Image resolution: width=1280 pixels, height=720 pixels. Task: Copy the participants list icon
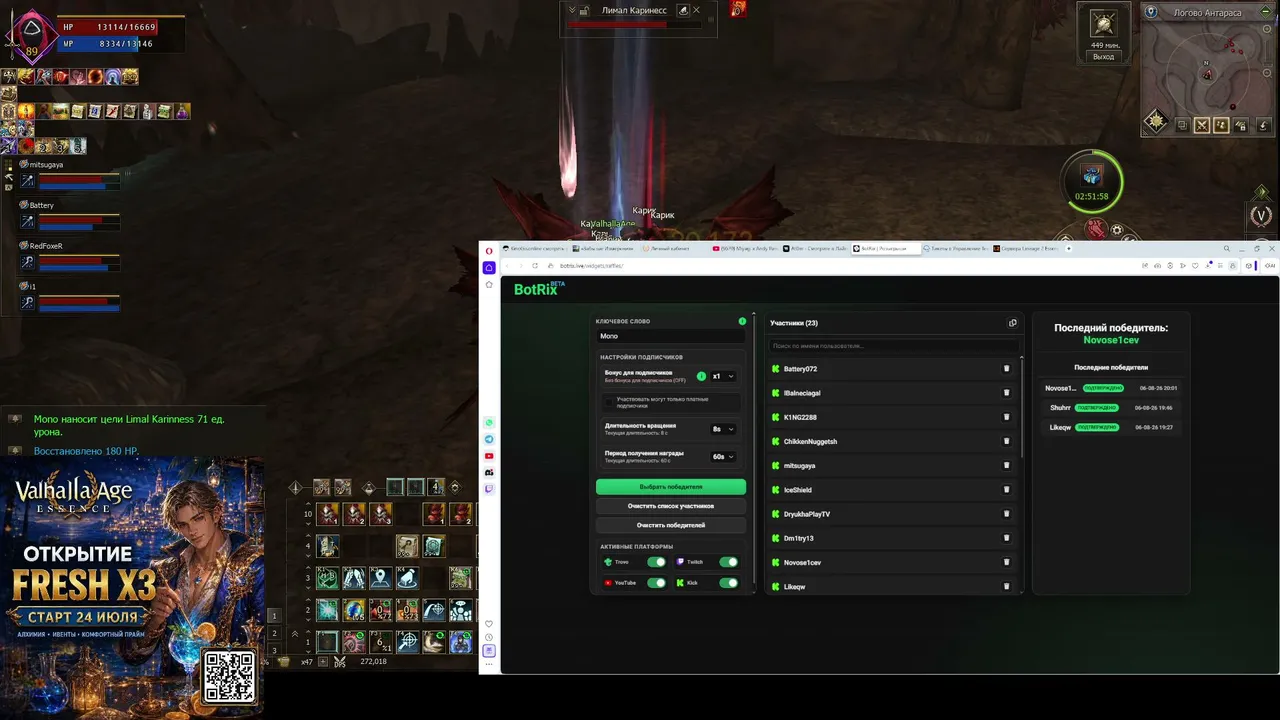tap(1012, 323)
